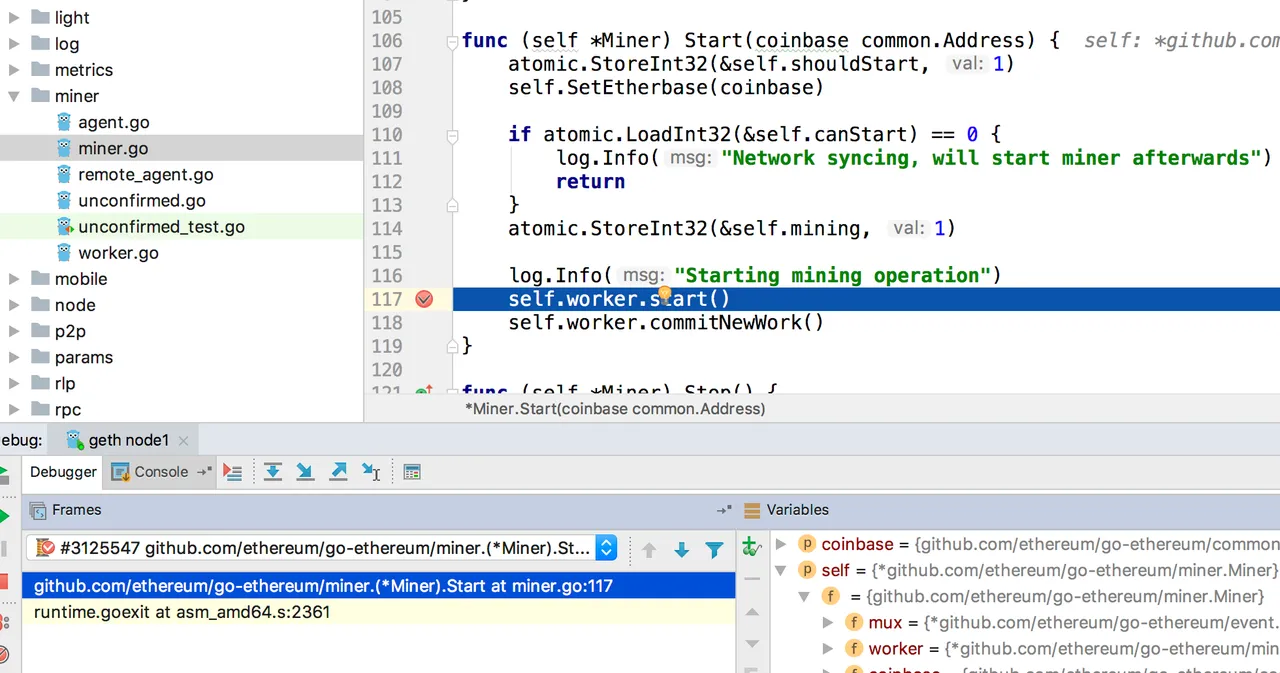Select the miner.go:117 stack frame
This screenshot has height=673, width=1280.
coord(378,586)
